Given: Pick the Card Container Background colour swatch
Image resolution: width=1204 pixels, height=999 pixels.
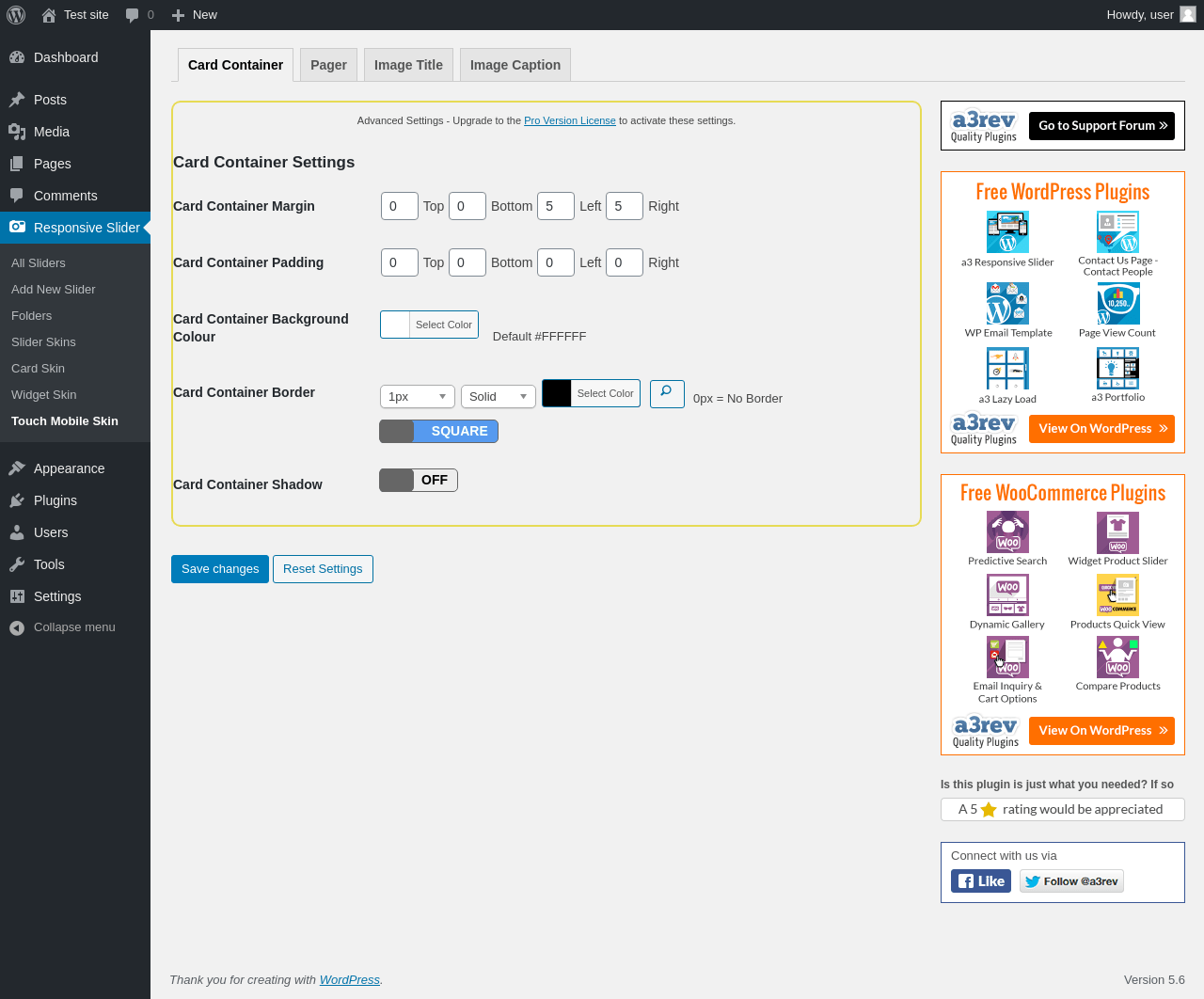Looking at the screenshot, I should [x=396, y=325].
